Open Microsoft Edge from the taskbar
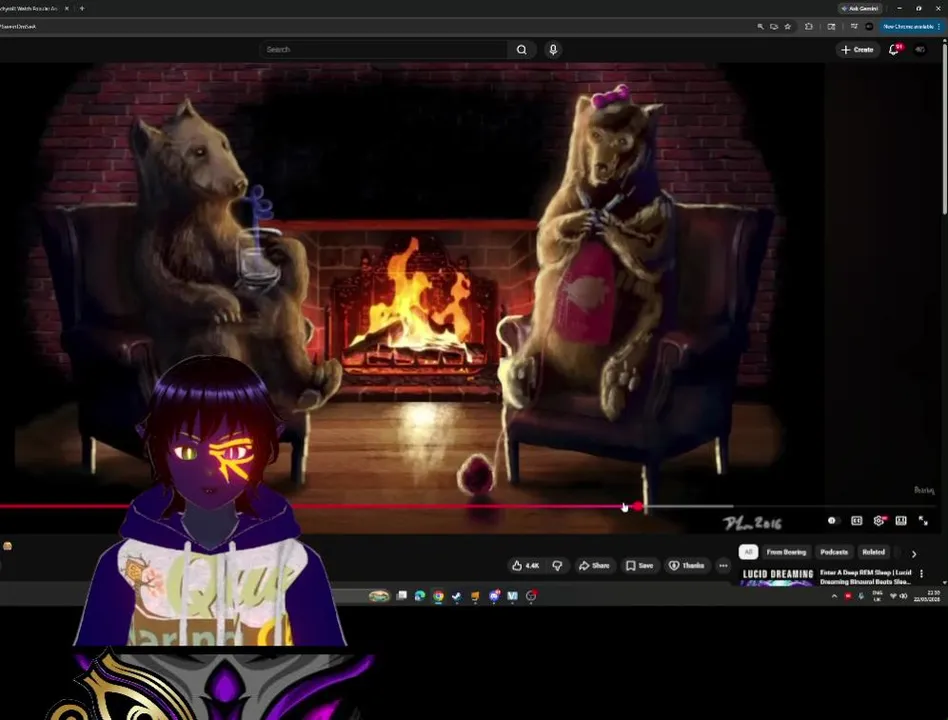This screenshot has height=720, width=948. click(x=420, y=596)
